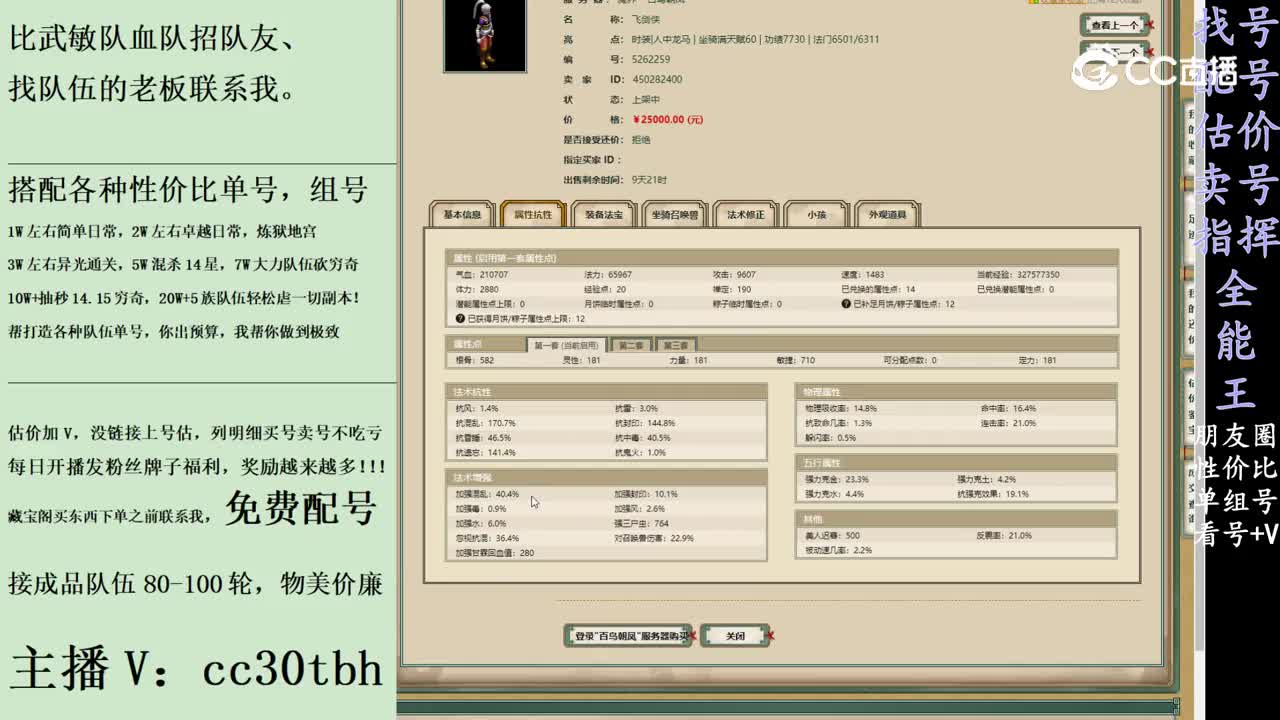1280x720 pixels.
Task: Click the 法术增强 section header
Action: [x=607, y=477]
